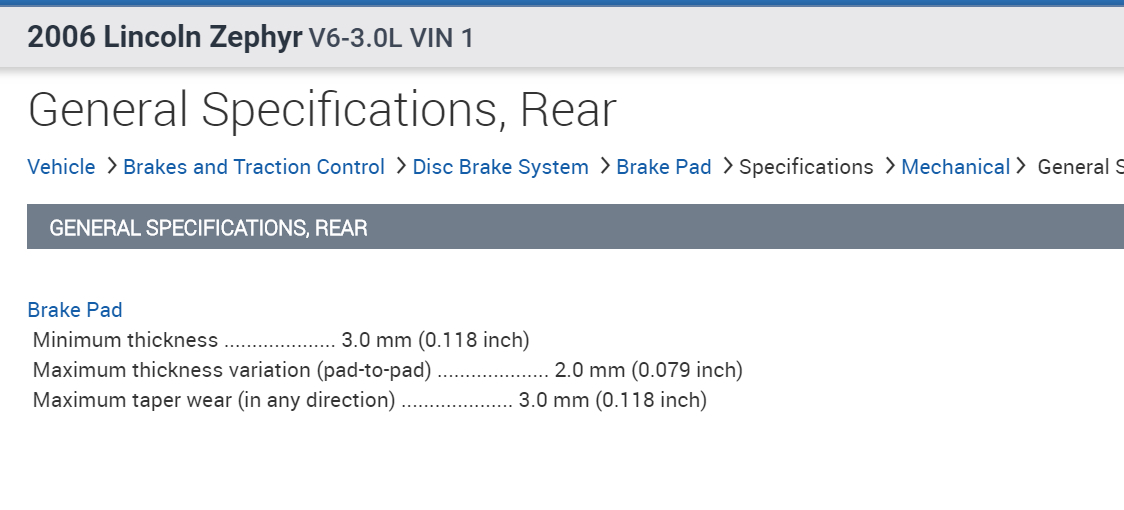Open the blue Brake Pad link above Minimum thickness

(x=75, y=310)
